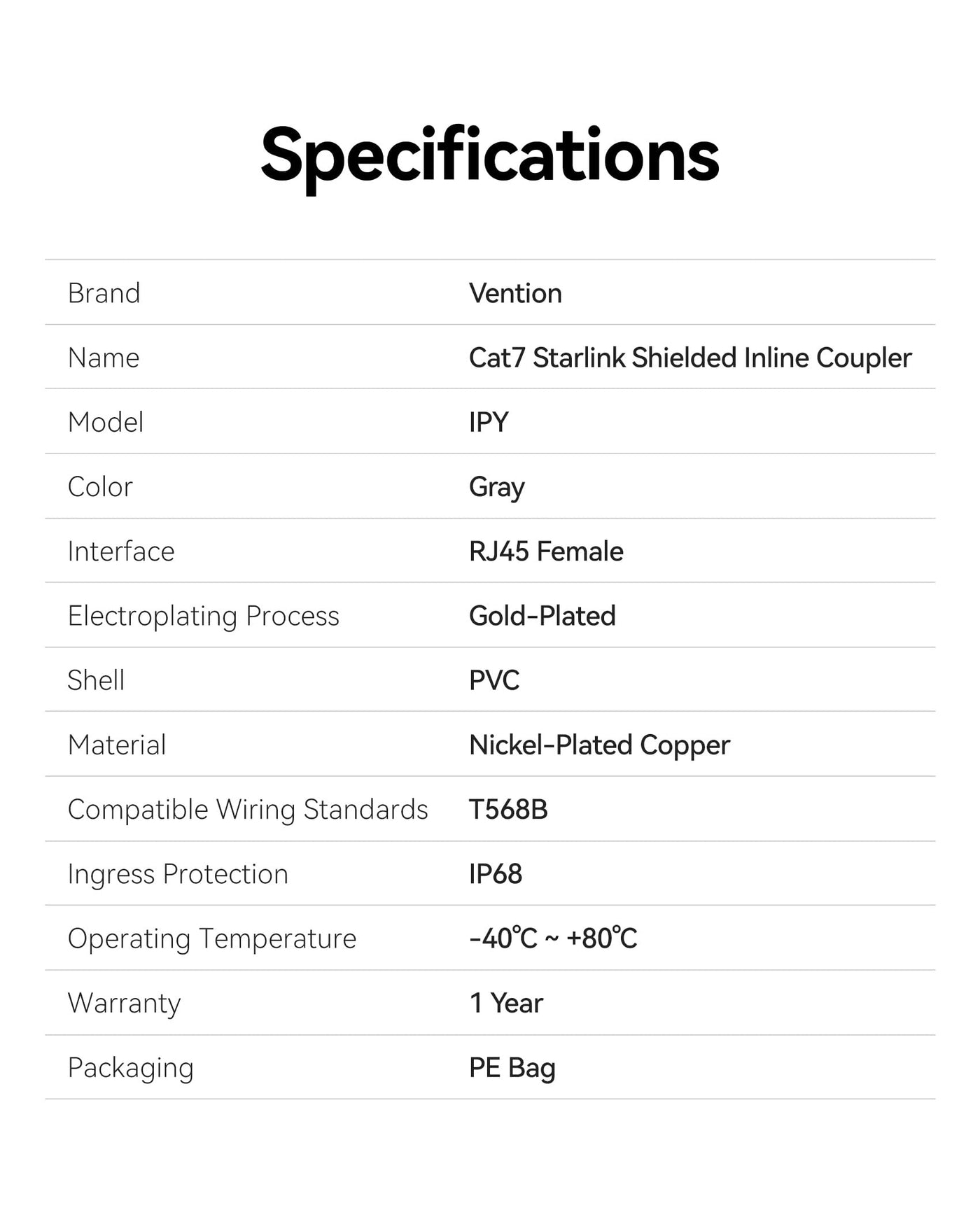
Task: Select the Compatible Wiring Standards label
Action: [x=248, y=810]
